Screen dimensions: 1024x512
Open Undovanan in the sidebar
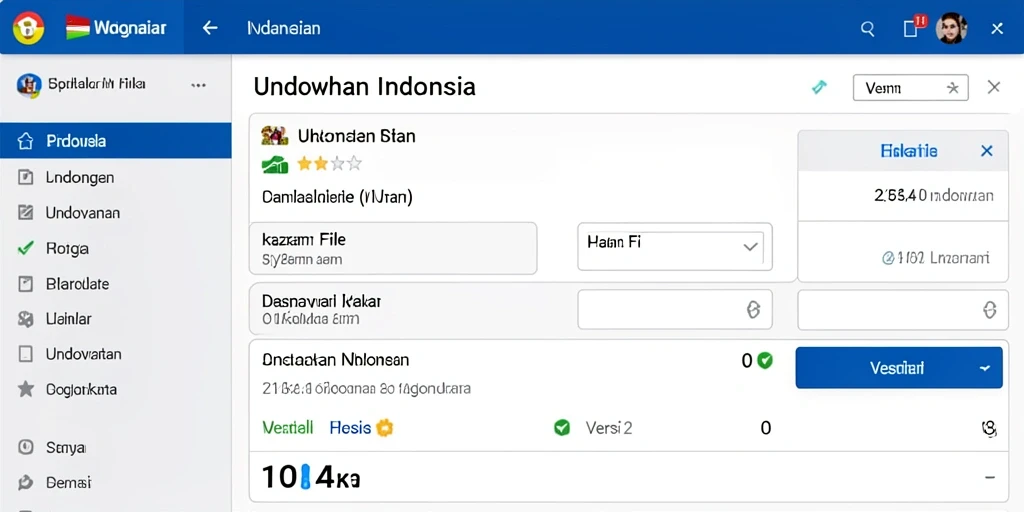(82, 212)
